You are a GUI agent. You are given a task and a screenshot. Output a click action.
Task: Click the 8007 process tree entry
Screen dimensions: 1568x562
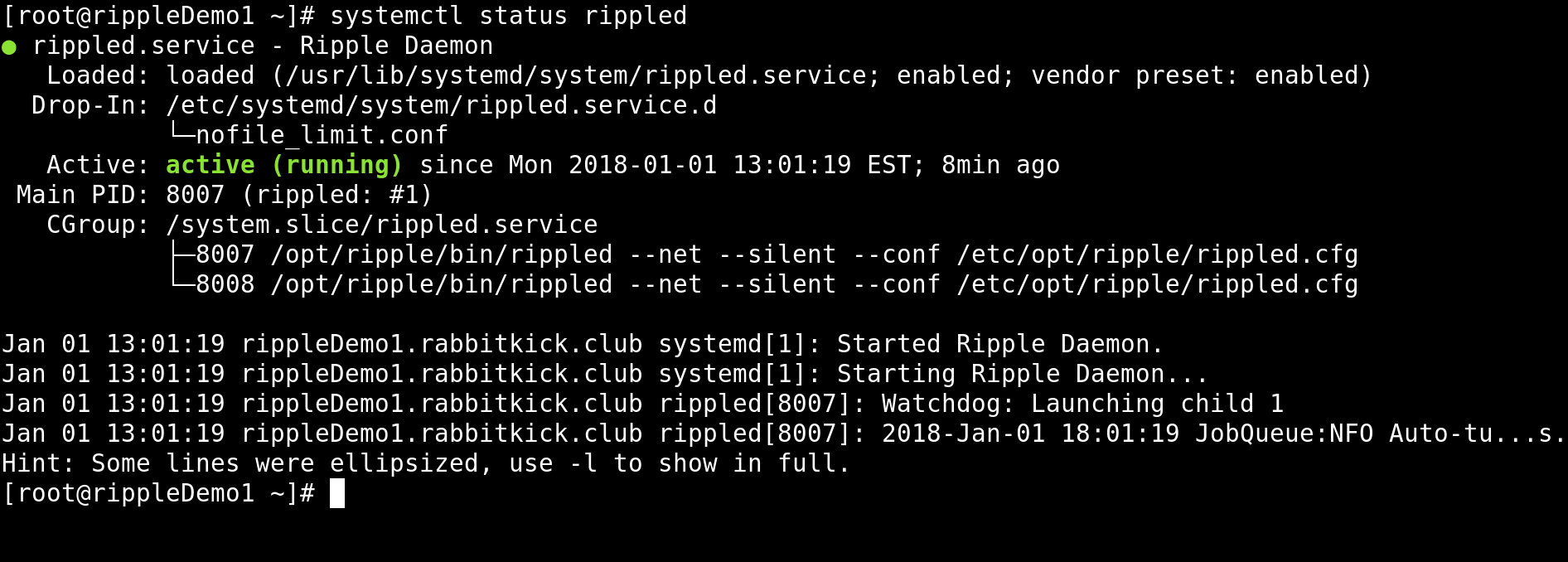[x=777, y=254]
